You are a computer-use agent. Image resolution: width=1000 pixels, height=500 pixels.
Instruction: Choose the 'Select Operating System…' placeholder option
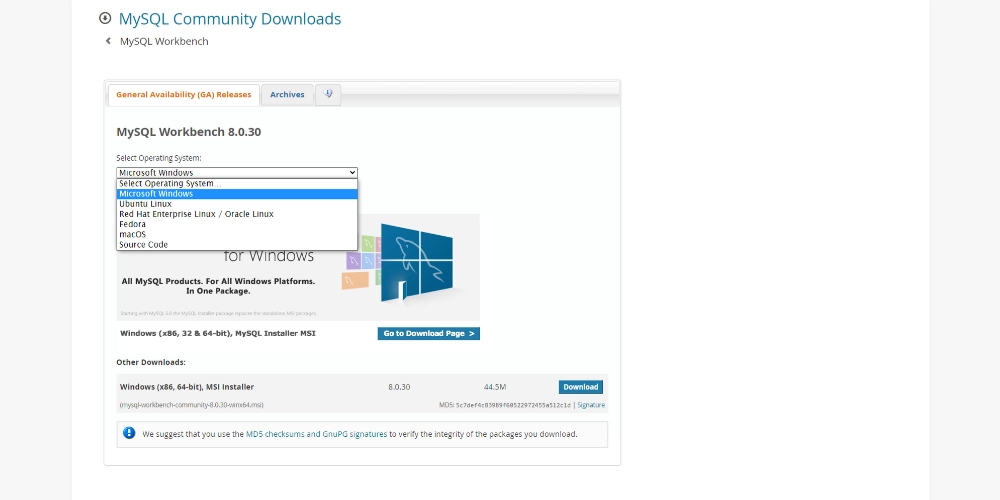237,184
